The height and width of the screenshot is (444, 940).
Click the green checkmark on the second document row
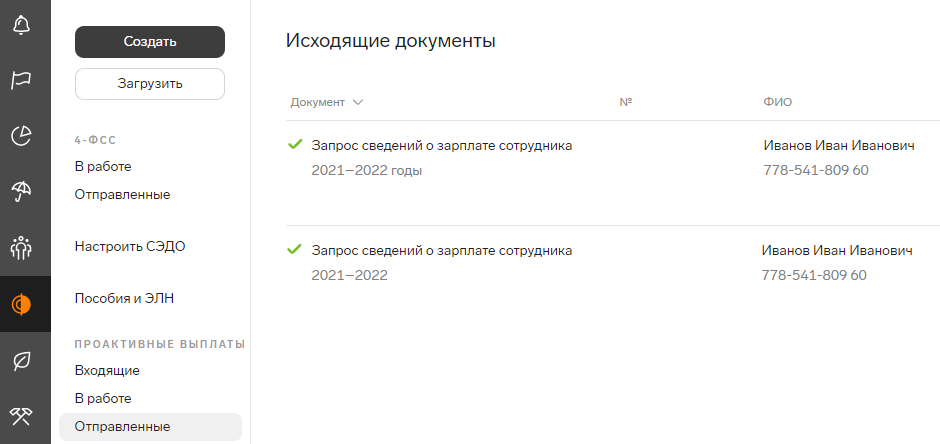click(295, 250)
